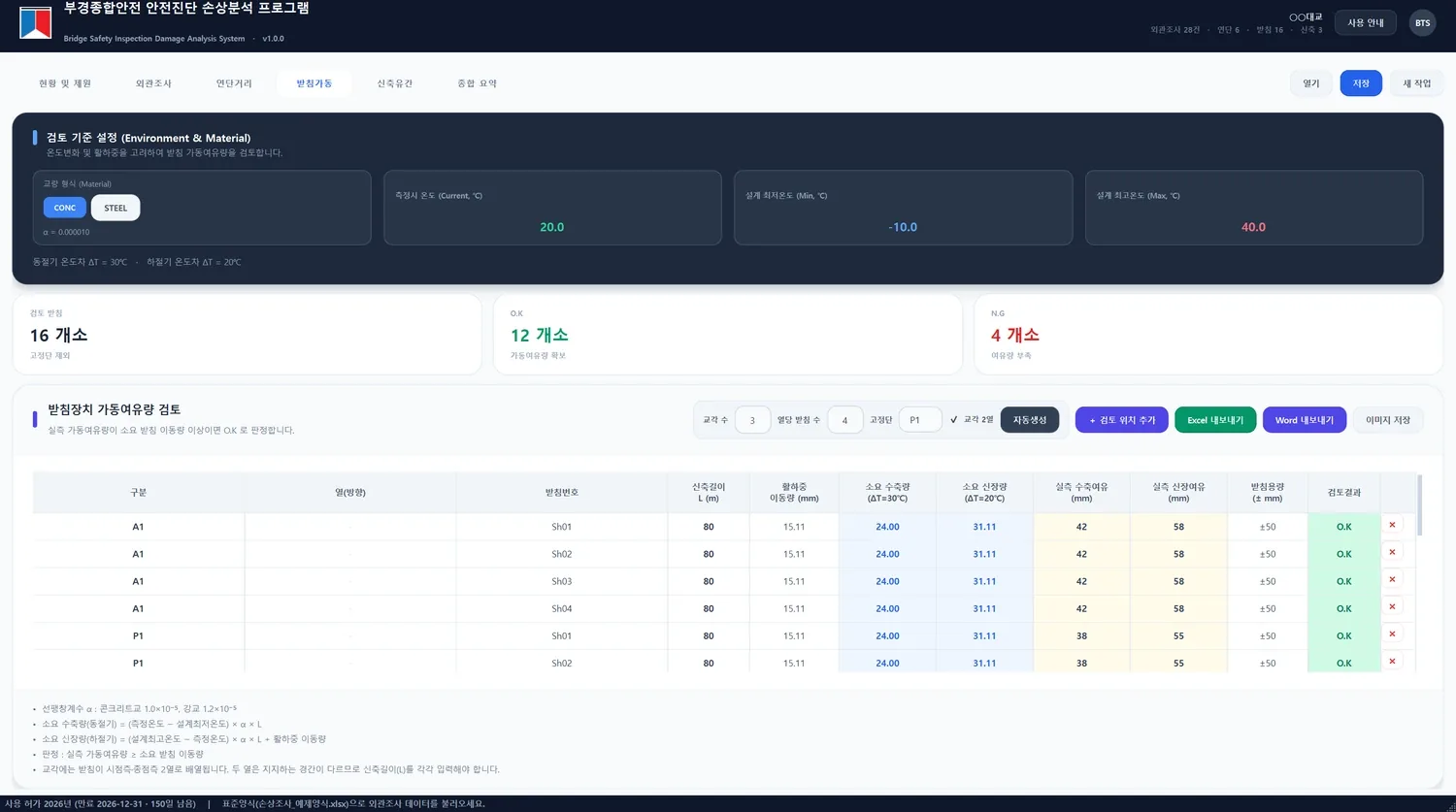Edit the 측정시 온도 value 20.0
1456x812 pixels.
click(x=552, y=227)
